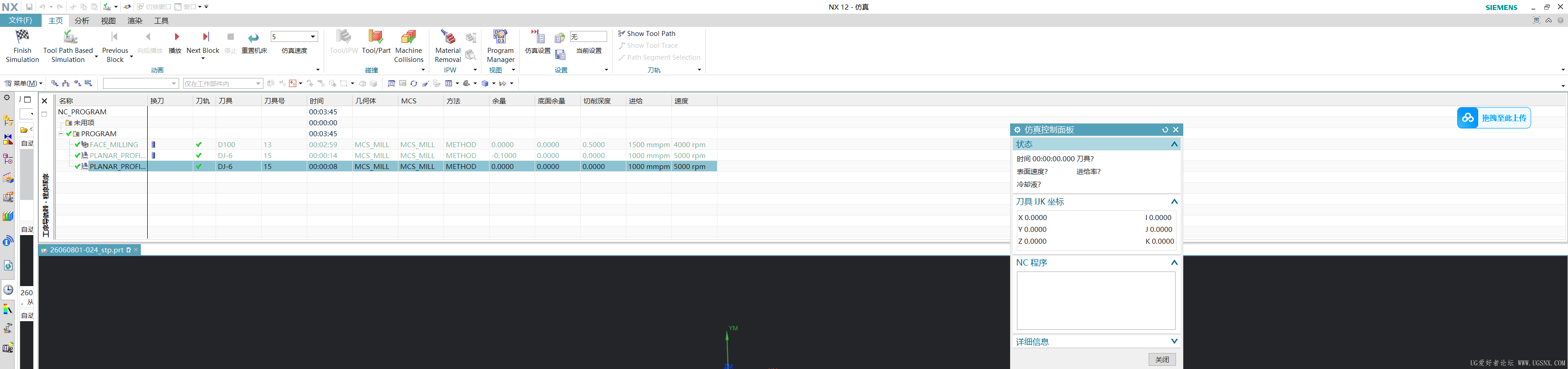Click the undo arrow icon

[x=42, y=7]
